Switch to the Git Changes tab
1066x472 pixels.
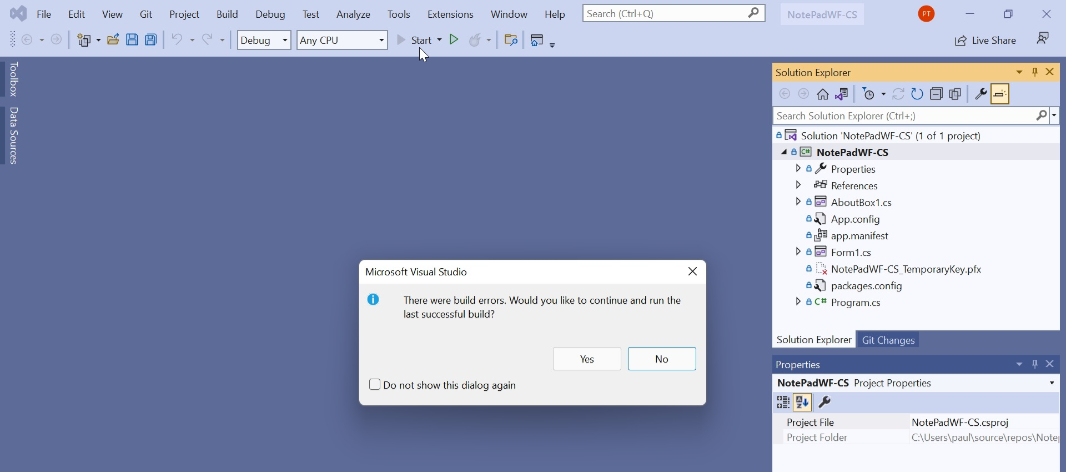click(889, 339)
